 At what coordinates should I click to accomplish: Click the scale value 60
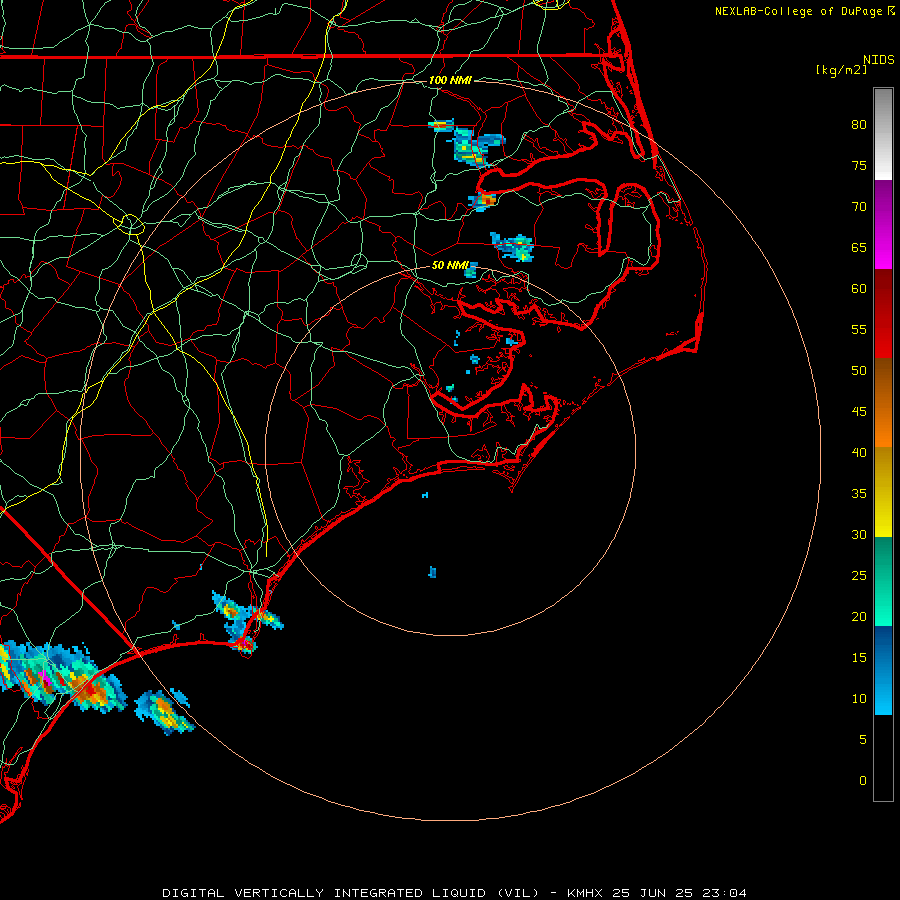859,289
